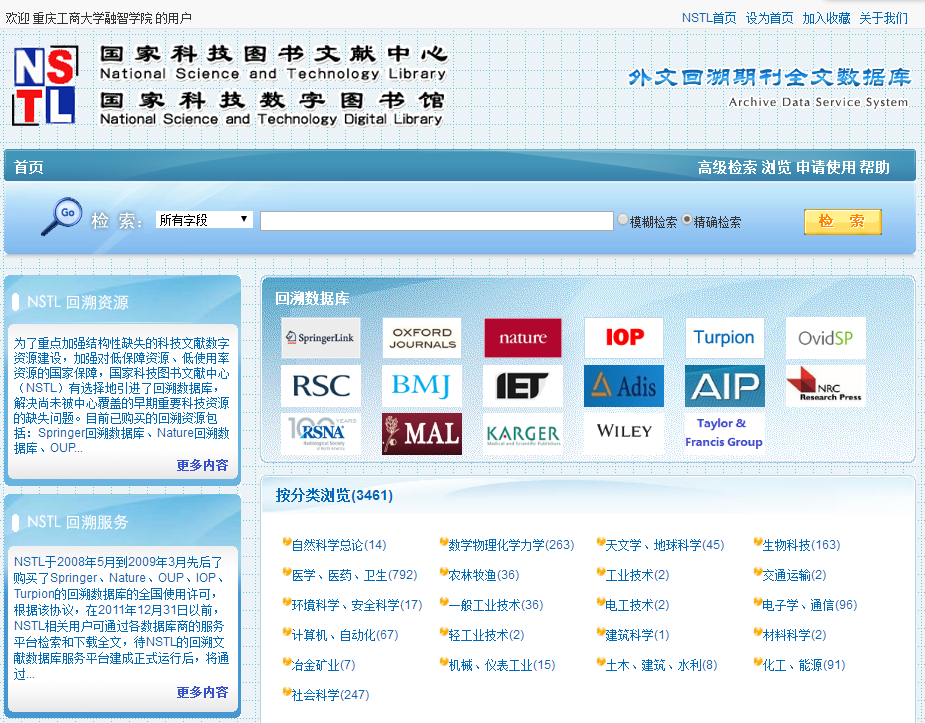Browse category 一般工业技术(36)
Image resolution: width=925 pixels, height=723 pixels.
(496, 605)
